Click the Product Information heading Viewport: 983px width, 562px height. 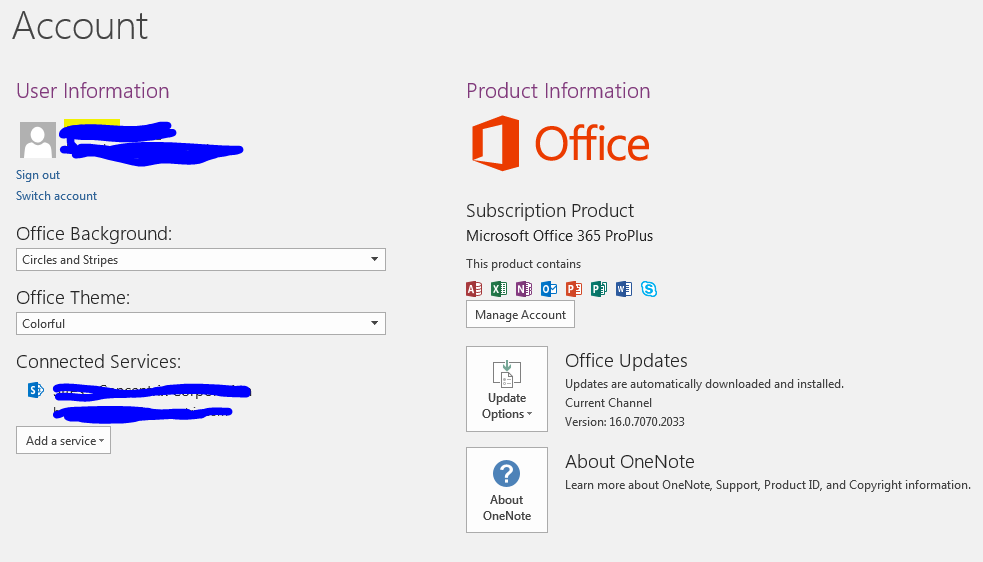point(558,91)
